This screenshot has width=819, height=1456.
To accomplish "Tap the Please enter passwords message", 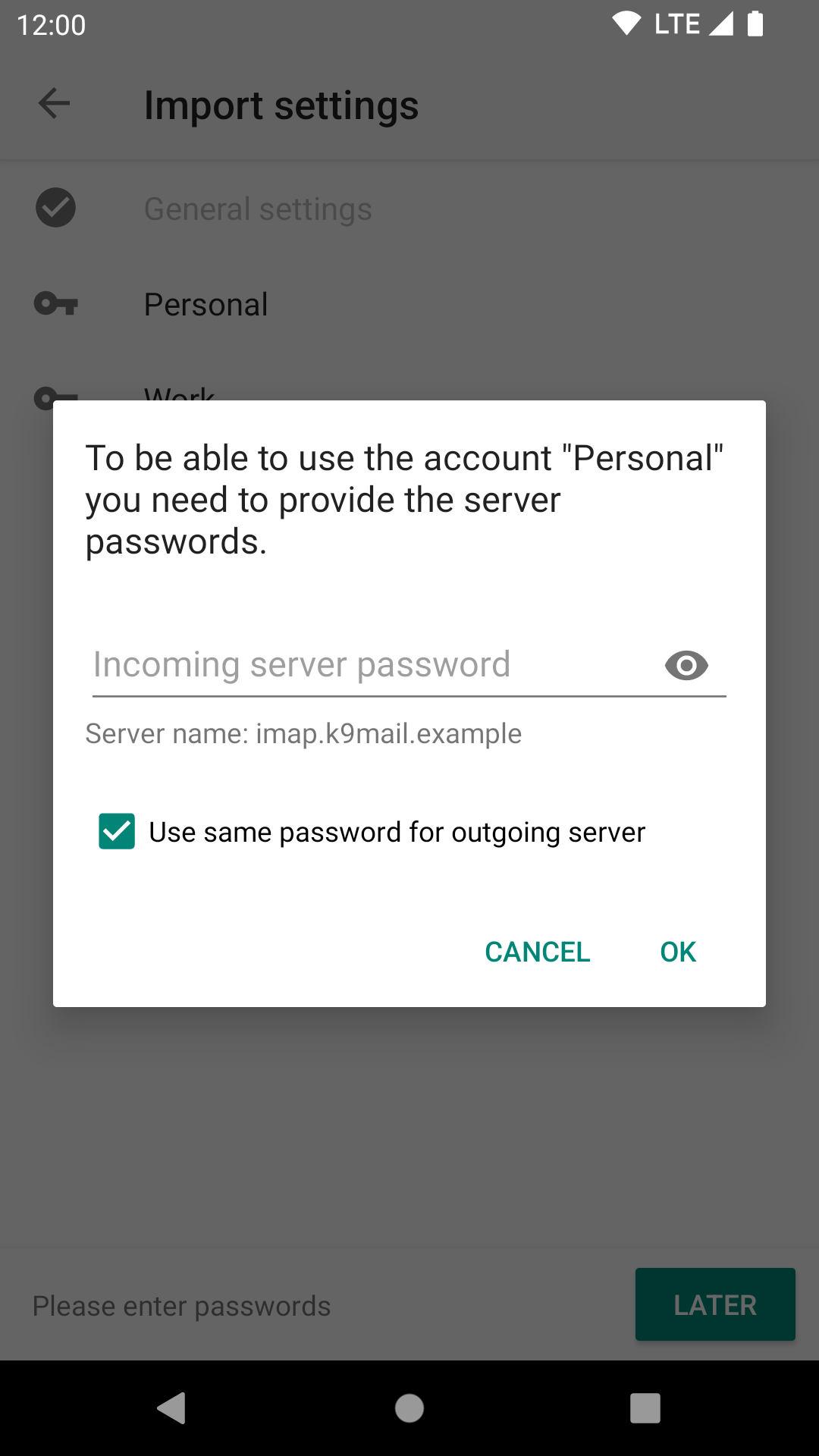I will tap(181, 1306).
